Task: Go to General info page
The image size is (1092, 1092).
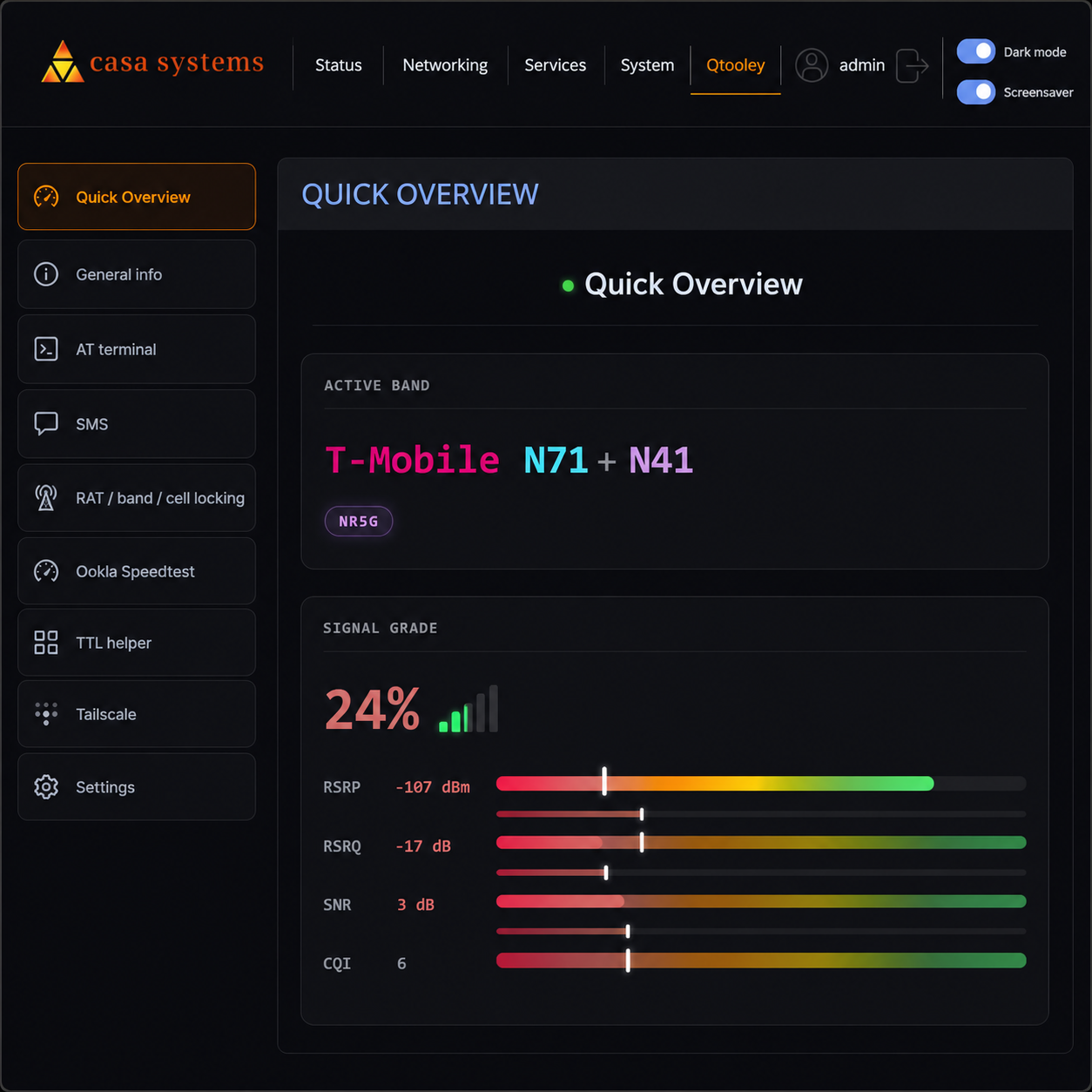Action: [x=137, y=274]
